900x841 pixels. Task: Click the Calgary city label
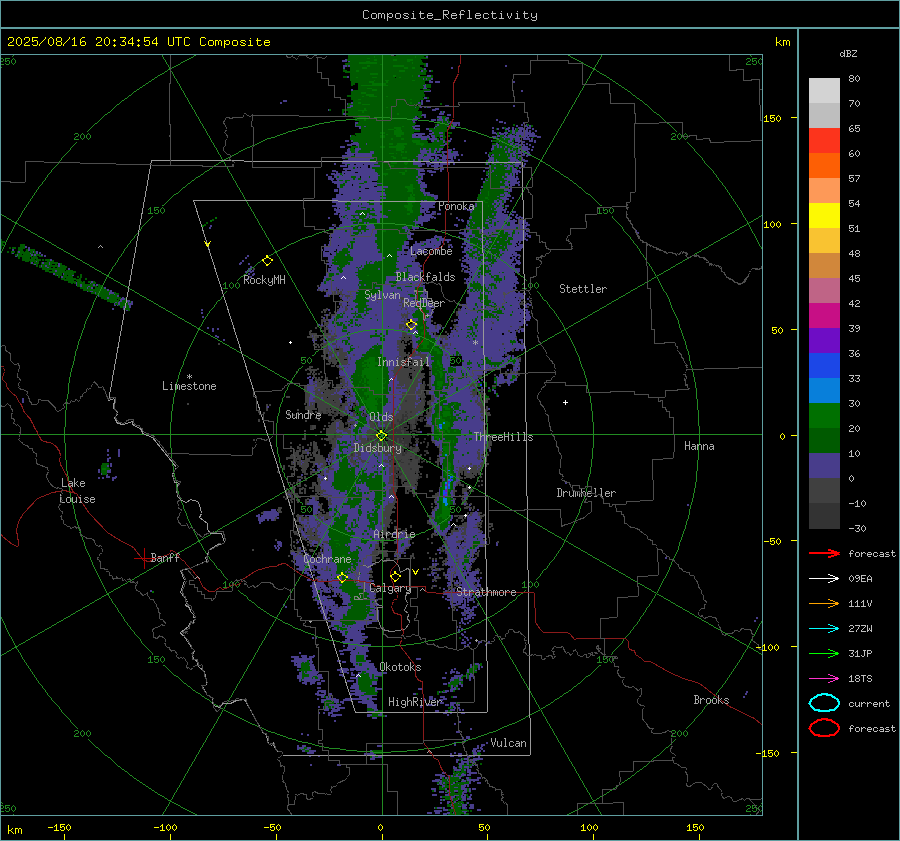390,588
